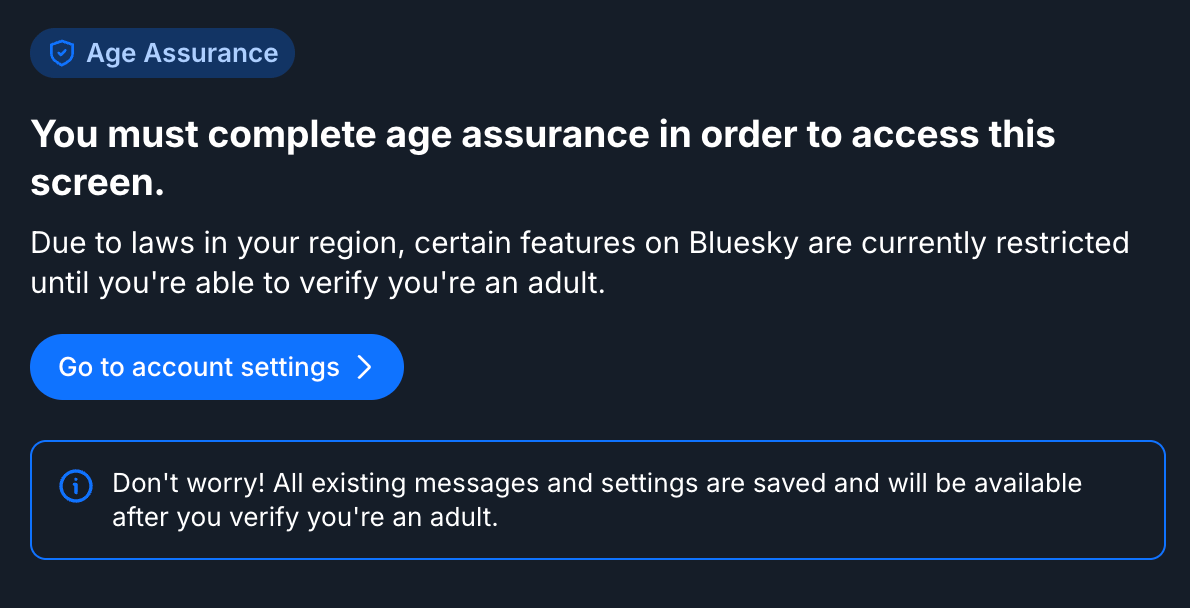
Task: Click the right chevron inside the blue button
Action: tap(365, 367)
